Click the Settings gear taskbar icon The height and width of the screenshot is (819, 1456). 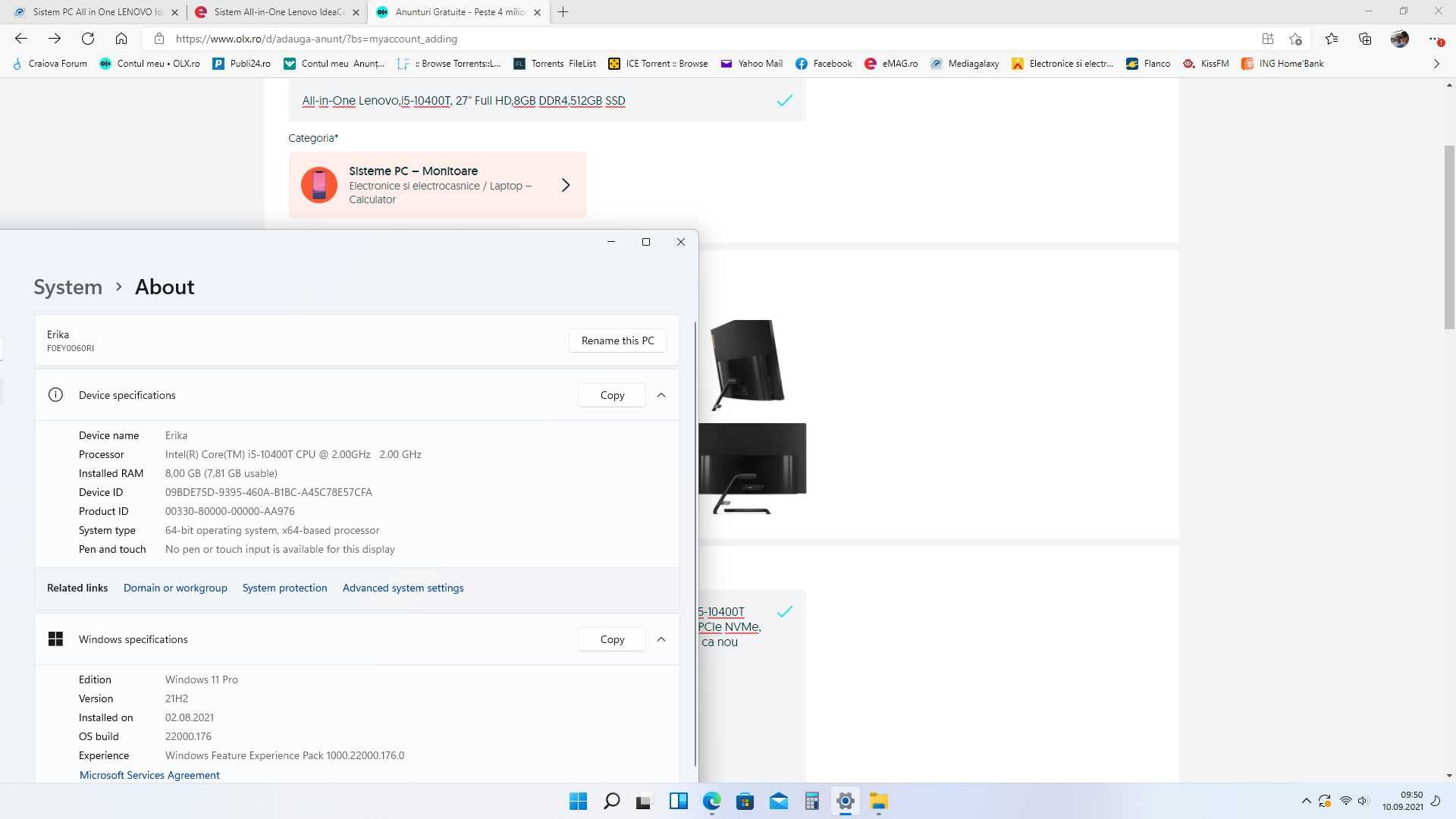(844, 802)
